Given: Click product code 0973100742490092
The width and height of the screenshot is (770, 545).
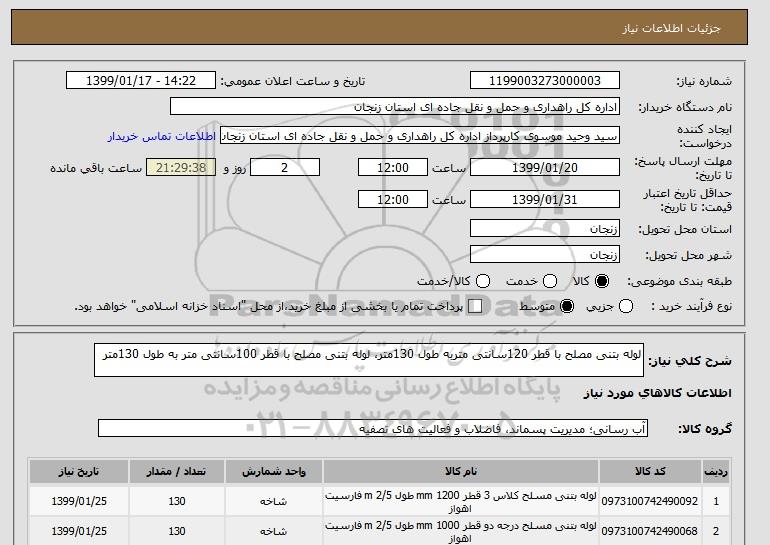Looking at the screenshot, I should (x=650, y=501).
